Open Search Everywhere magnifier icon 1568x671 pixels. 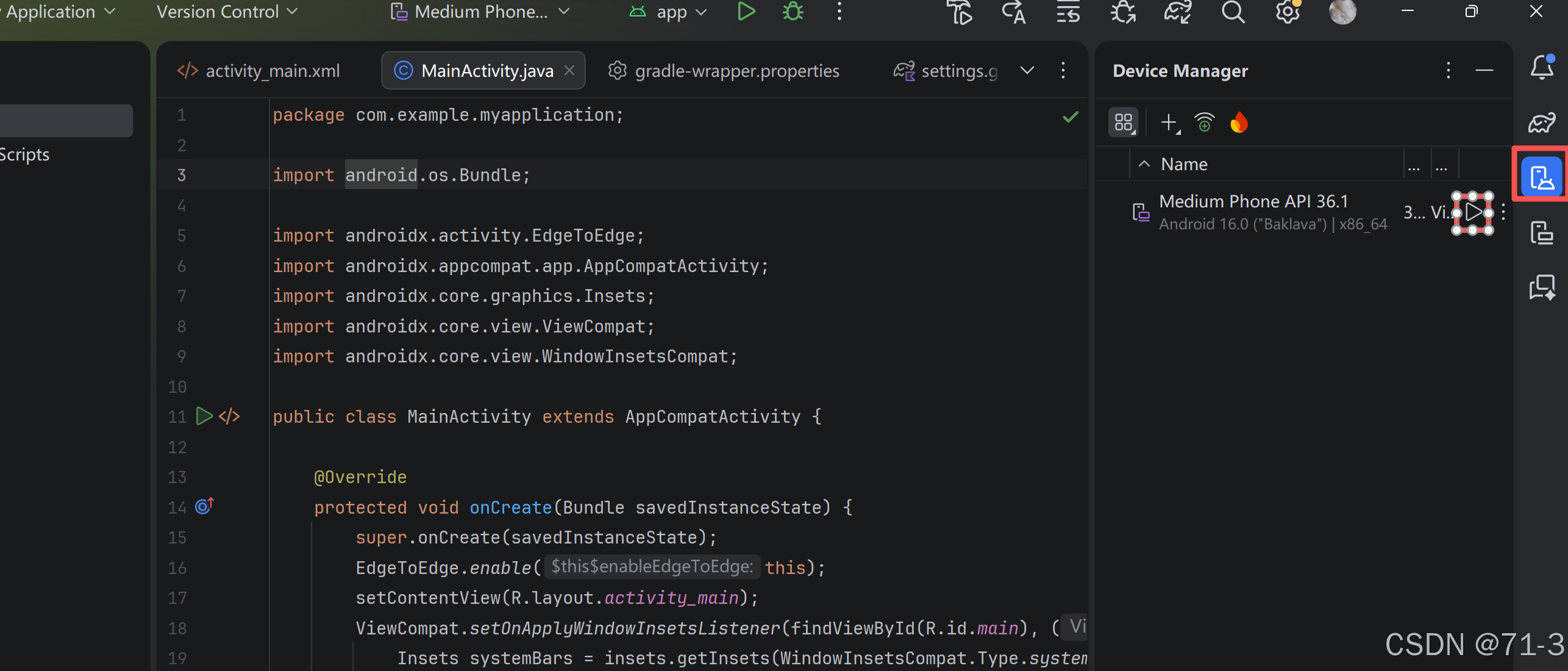1233,12
